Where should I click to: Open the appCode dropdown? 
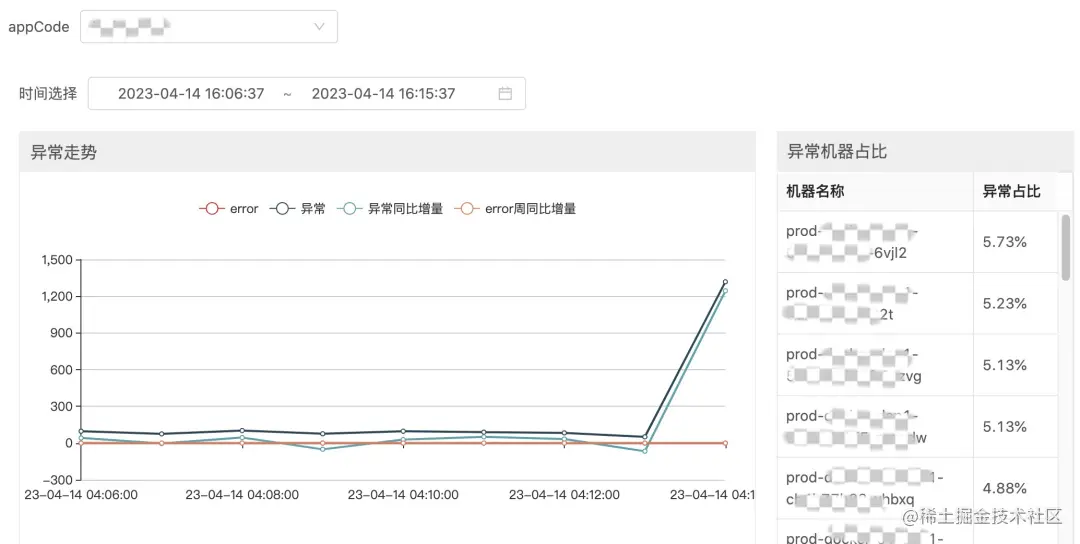(x=209, y=27)
